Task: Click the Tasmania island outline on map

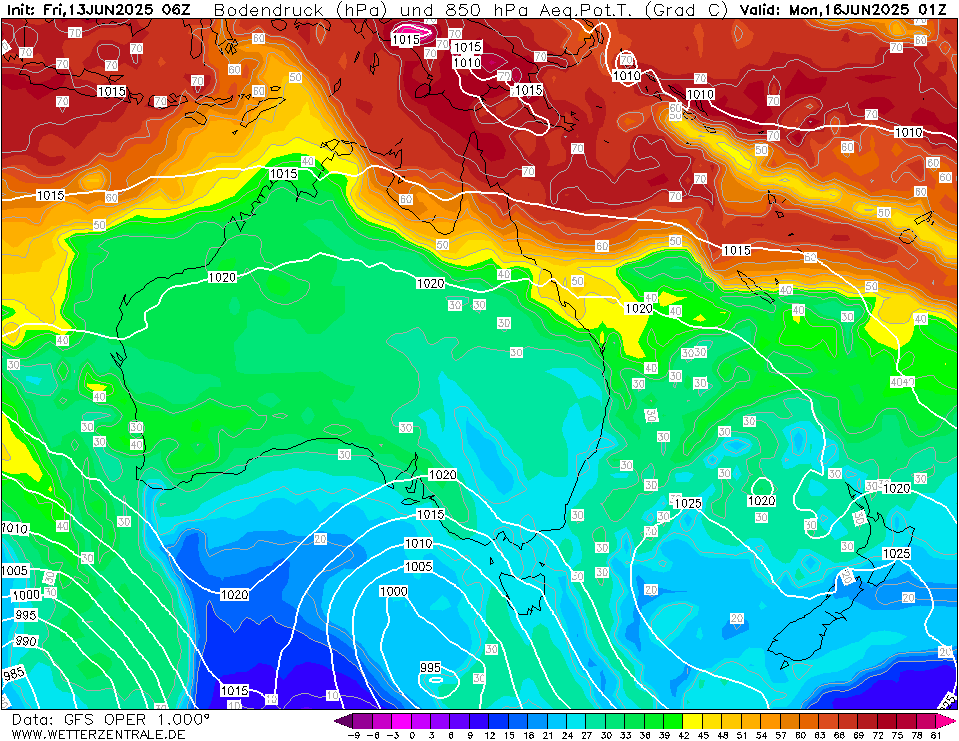Action: tap(521, 591)
